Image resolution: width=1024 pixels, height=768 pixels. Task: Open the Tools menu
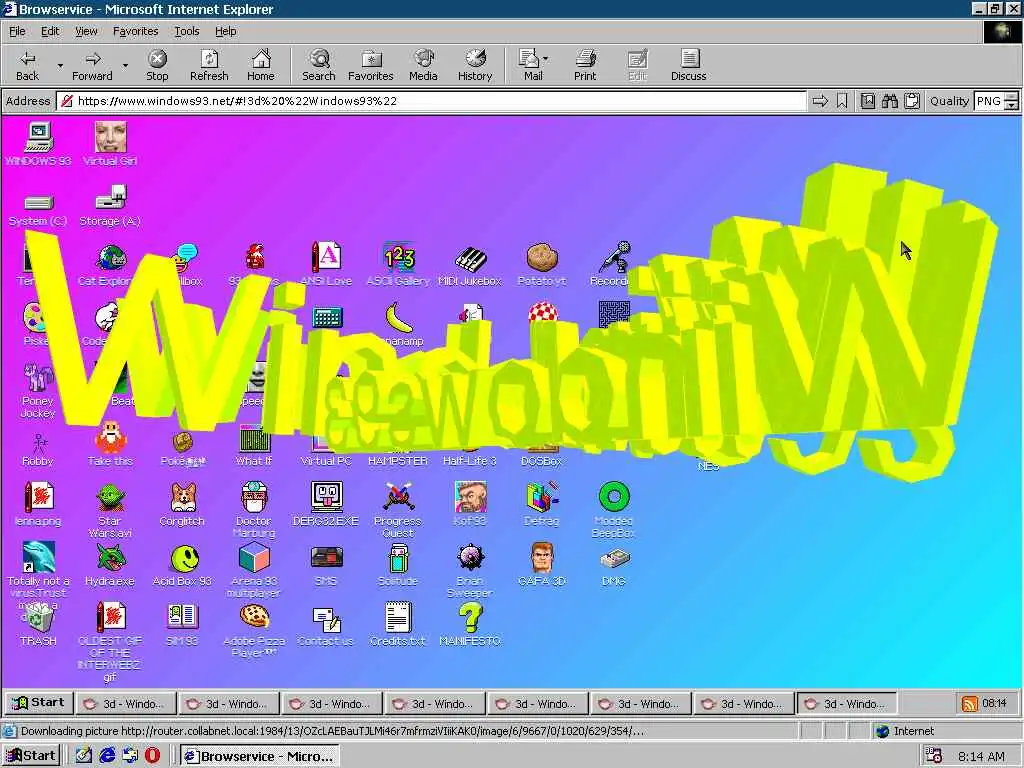[186, 31]
